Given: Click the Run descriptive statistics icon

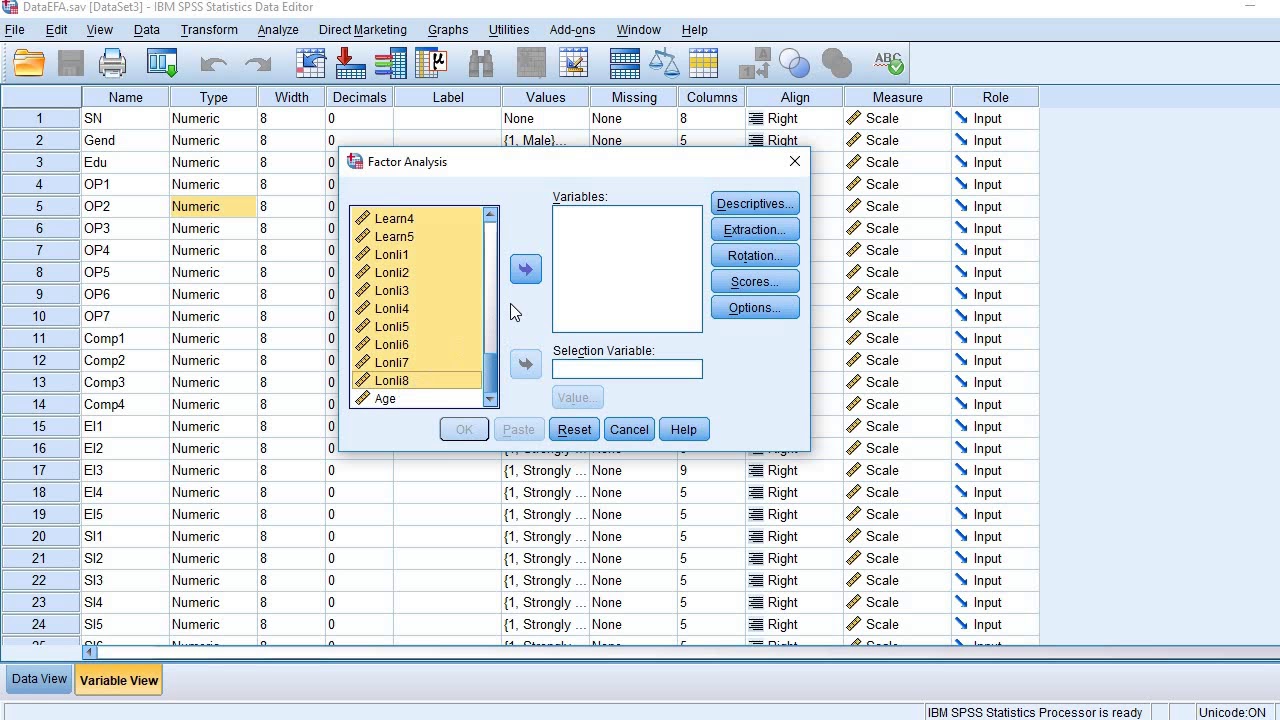Looking at the screenshot, I should coord(430,65).
